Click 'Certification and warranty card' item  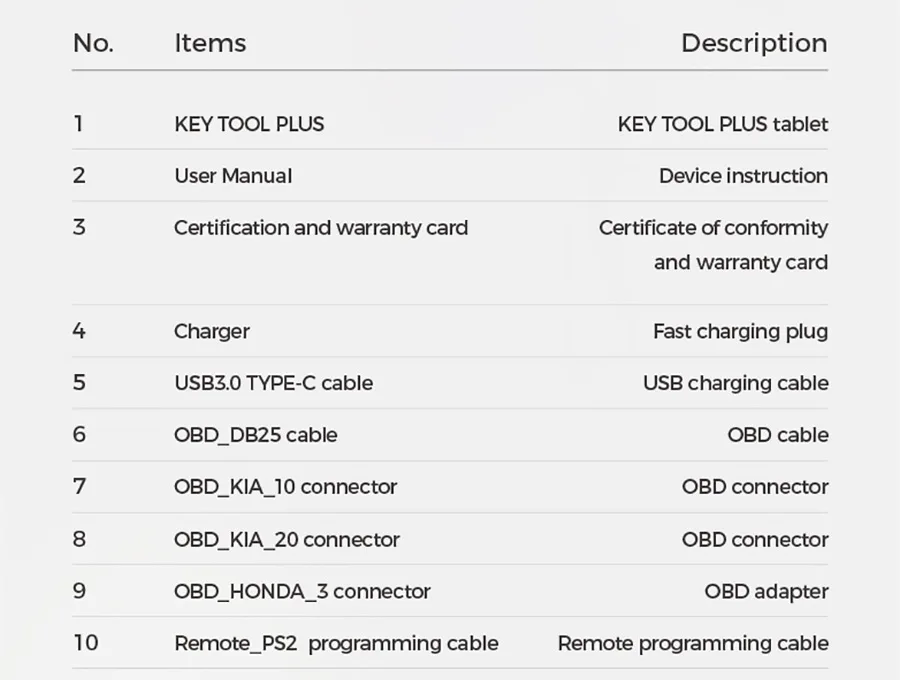(320, 228)
